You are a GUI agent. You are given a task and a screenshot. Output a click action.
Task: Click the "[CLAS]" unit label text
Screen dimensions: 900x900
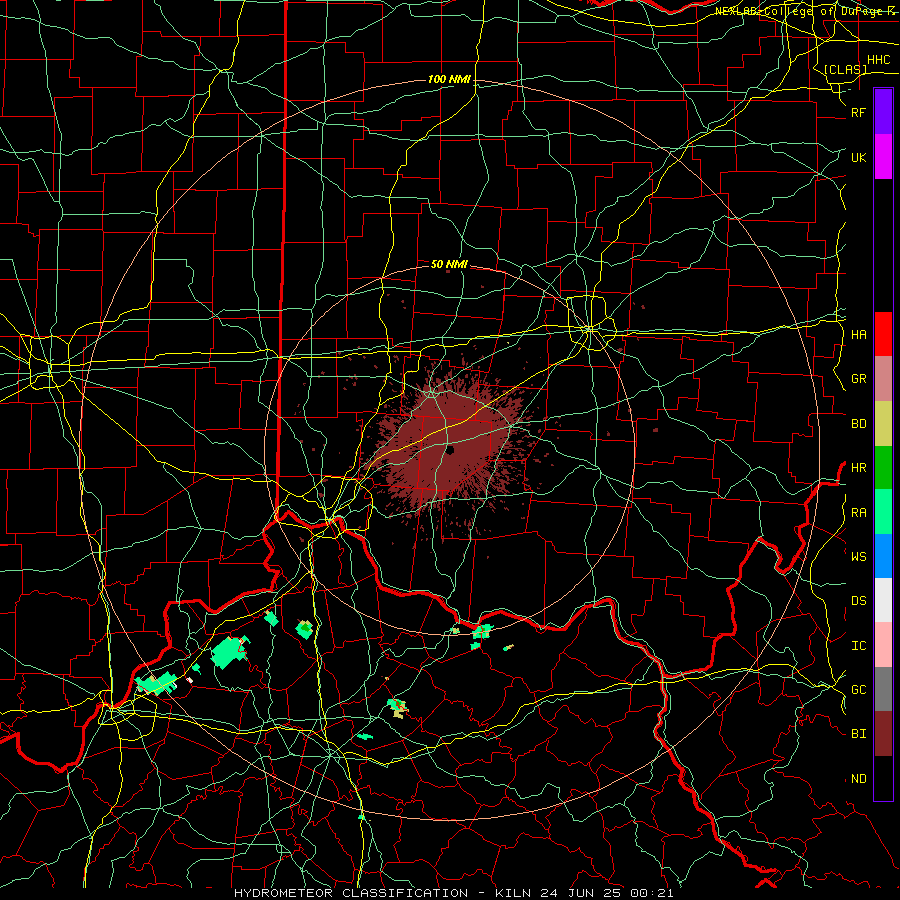tap(845, 70)
